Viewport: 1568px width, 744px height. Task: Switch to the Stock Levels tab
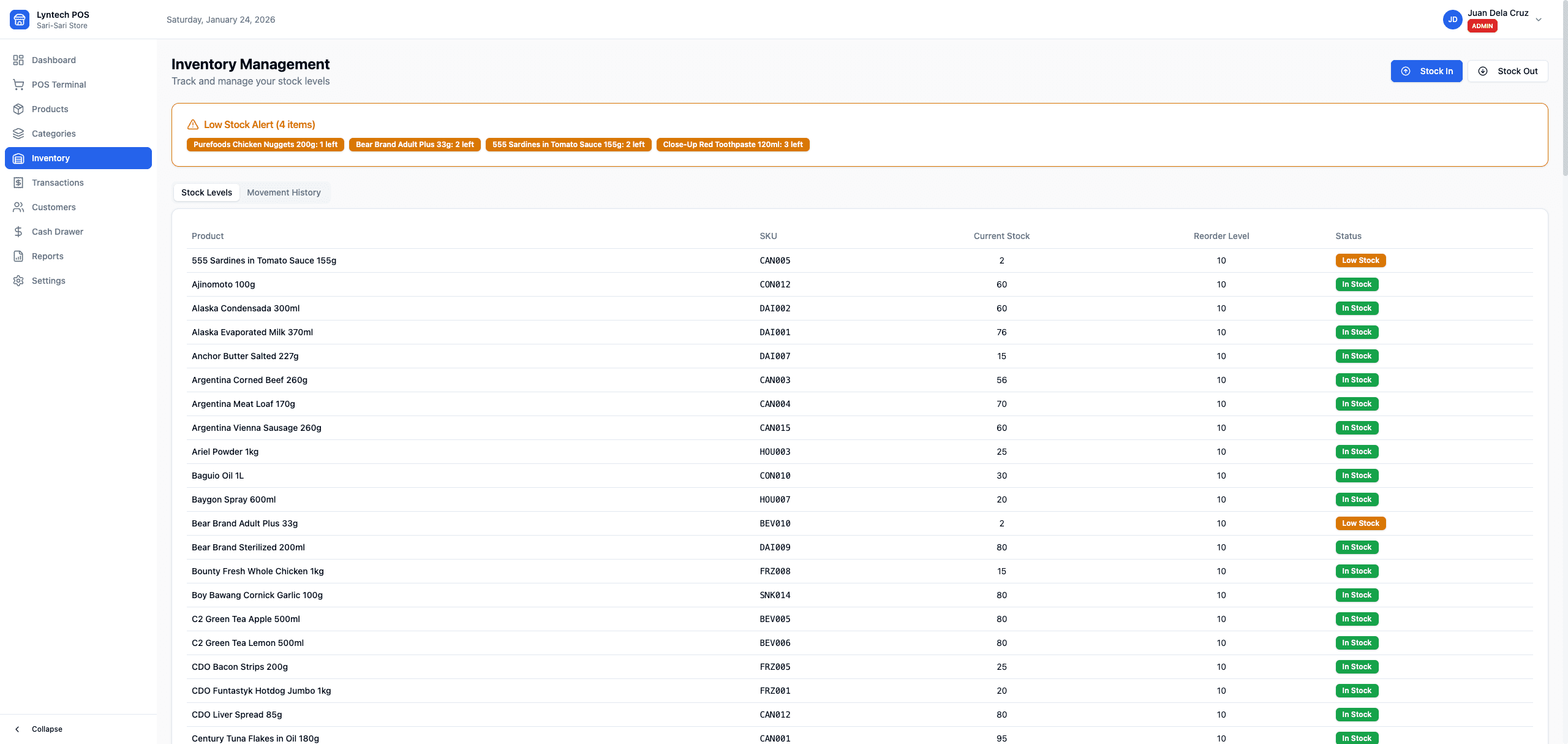click(206, 192)
